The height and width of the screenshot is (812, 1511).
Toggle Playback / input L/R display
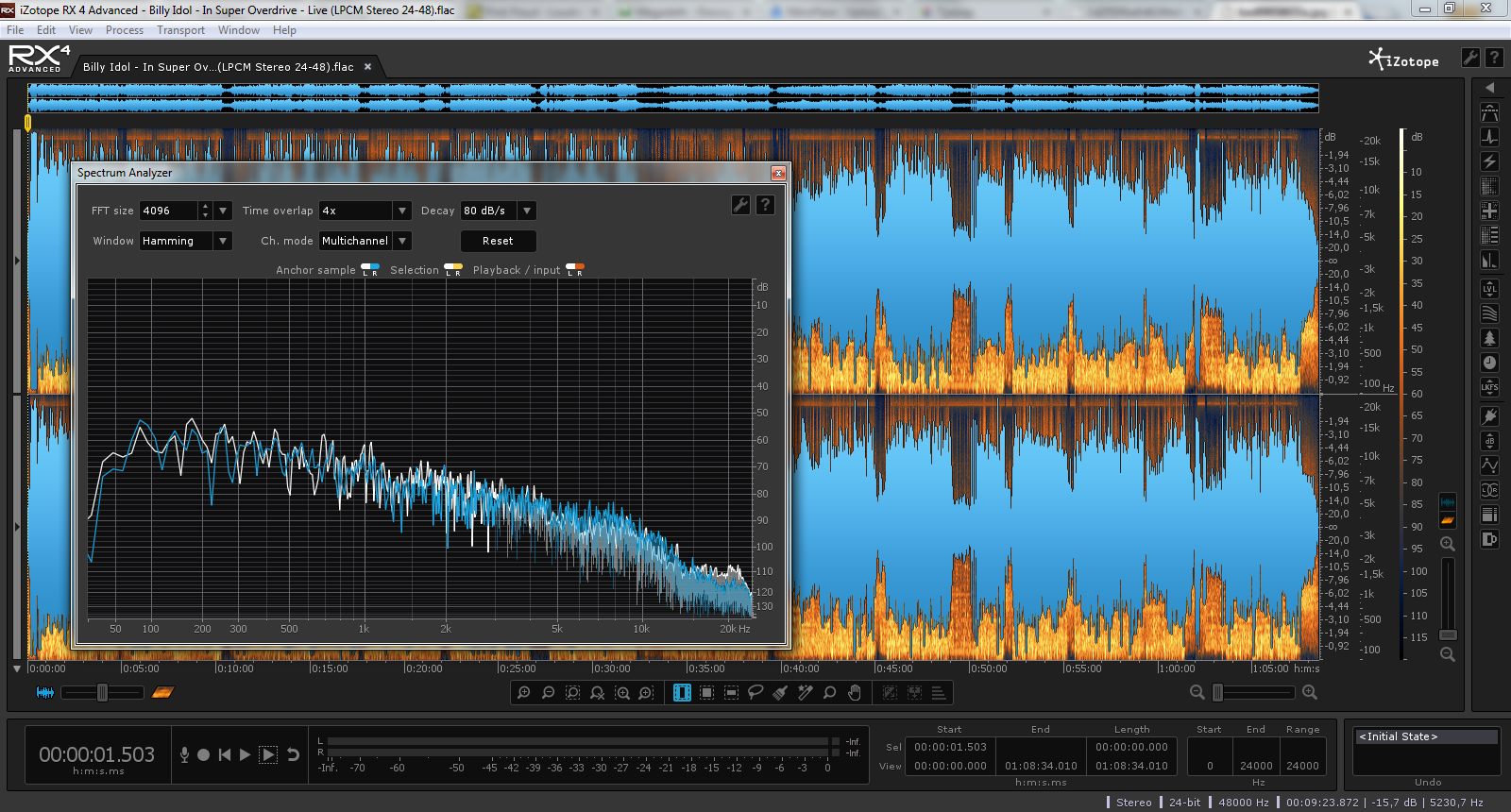[574, 270]
